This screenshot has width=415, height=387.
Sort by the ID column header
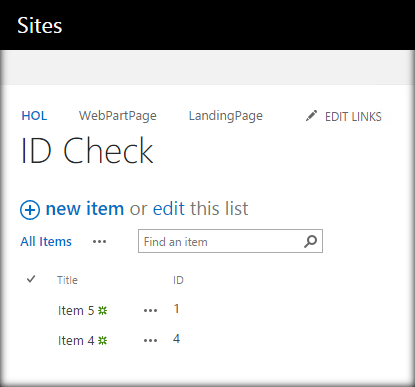(178, 280)
